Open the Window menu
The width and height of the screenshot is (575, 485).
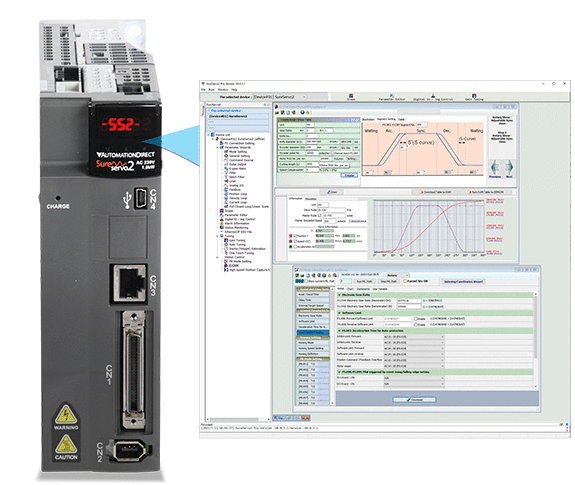coord(223,89)
